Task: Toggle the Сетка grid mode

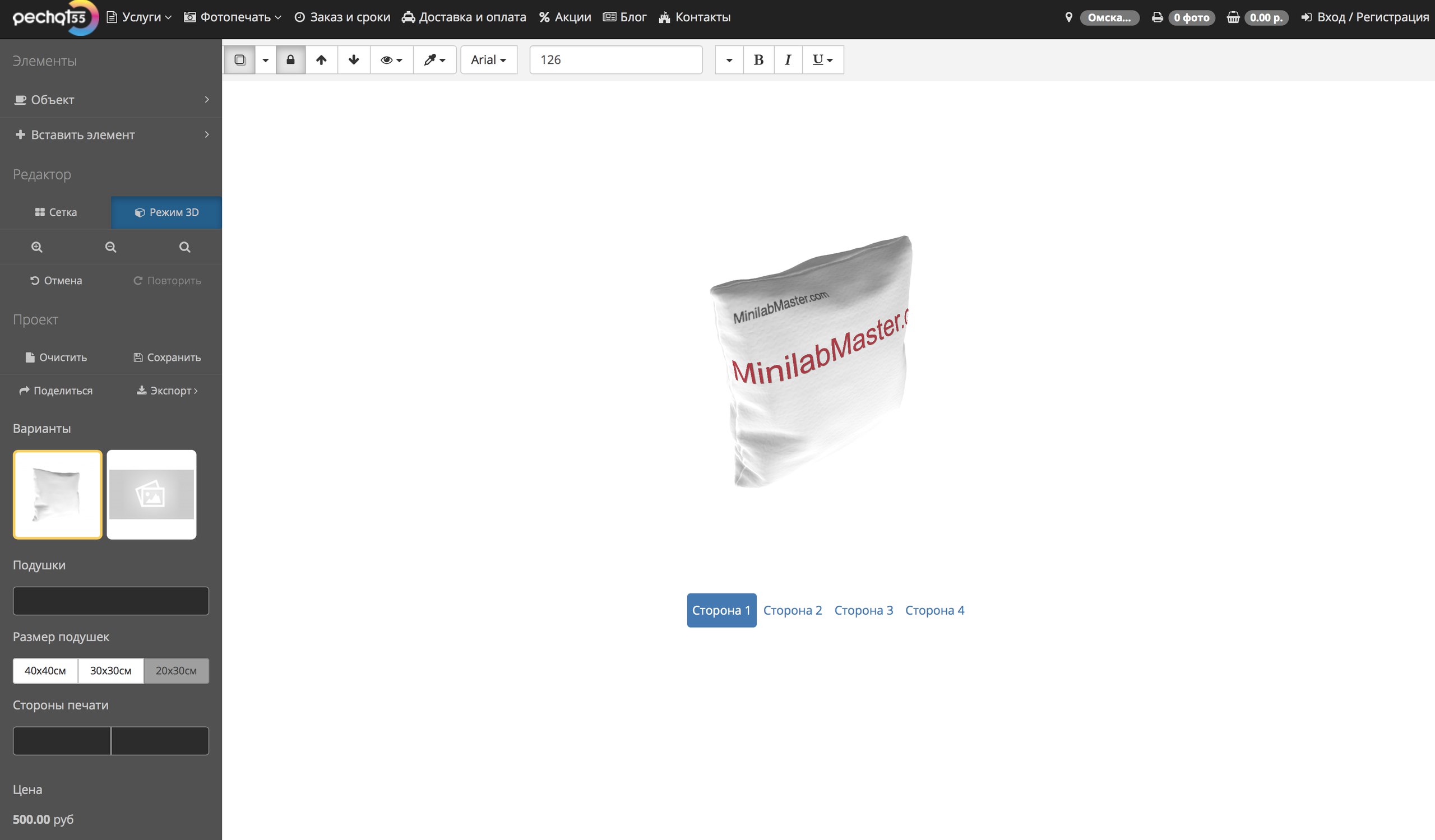Action: [x=56, y=212]
